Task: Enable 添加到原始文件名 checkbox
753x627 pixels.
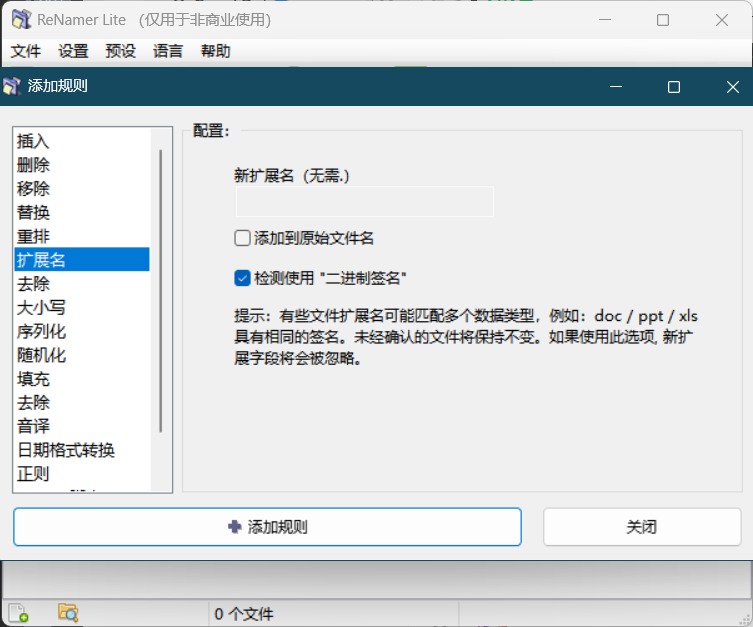Action: click(x=242, y=238)
